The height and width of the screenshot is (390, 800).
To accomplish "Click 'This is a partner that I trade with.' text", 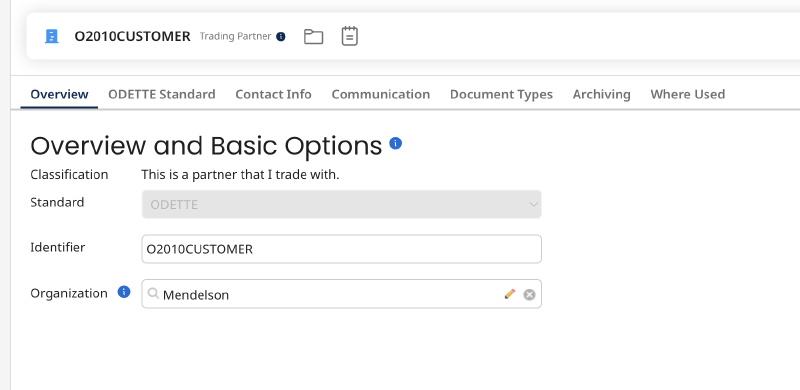I will [240, 175].
